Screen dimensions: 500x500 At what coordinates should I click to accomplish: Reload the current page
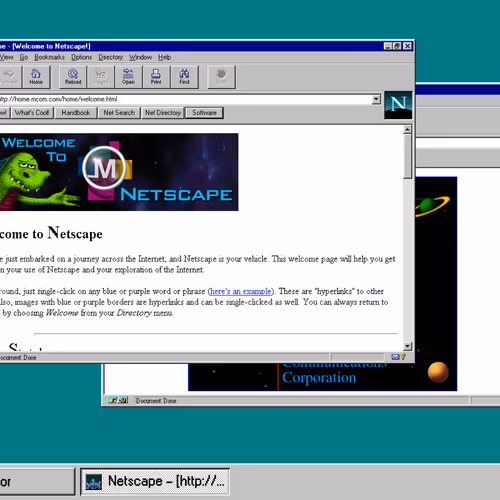[x=73, y=77]
